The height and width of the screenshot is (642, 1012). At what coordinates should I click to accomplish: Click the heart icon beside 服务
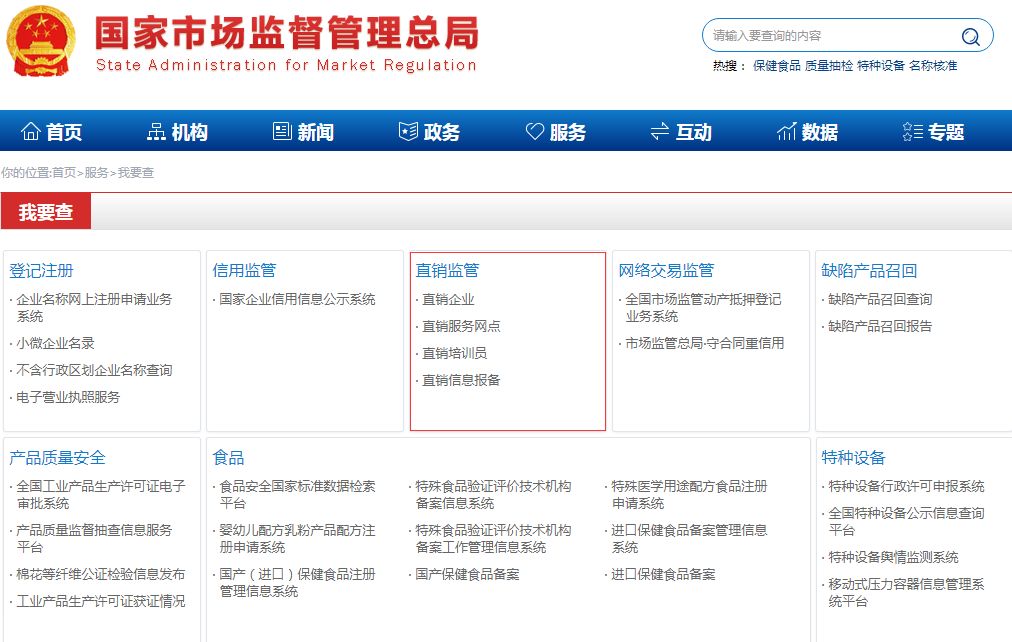pos(535,132)
